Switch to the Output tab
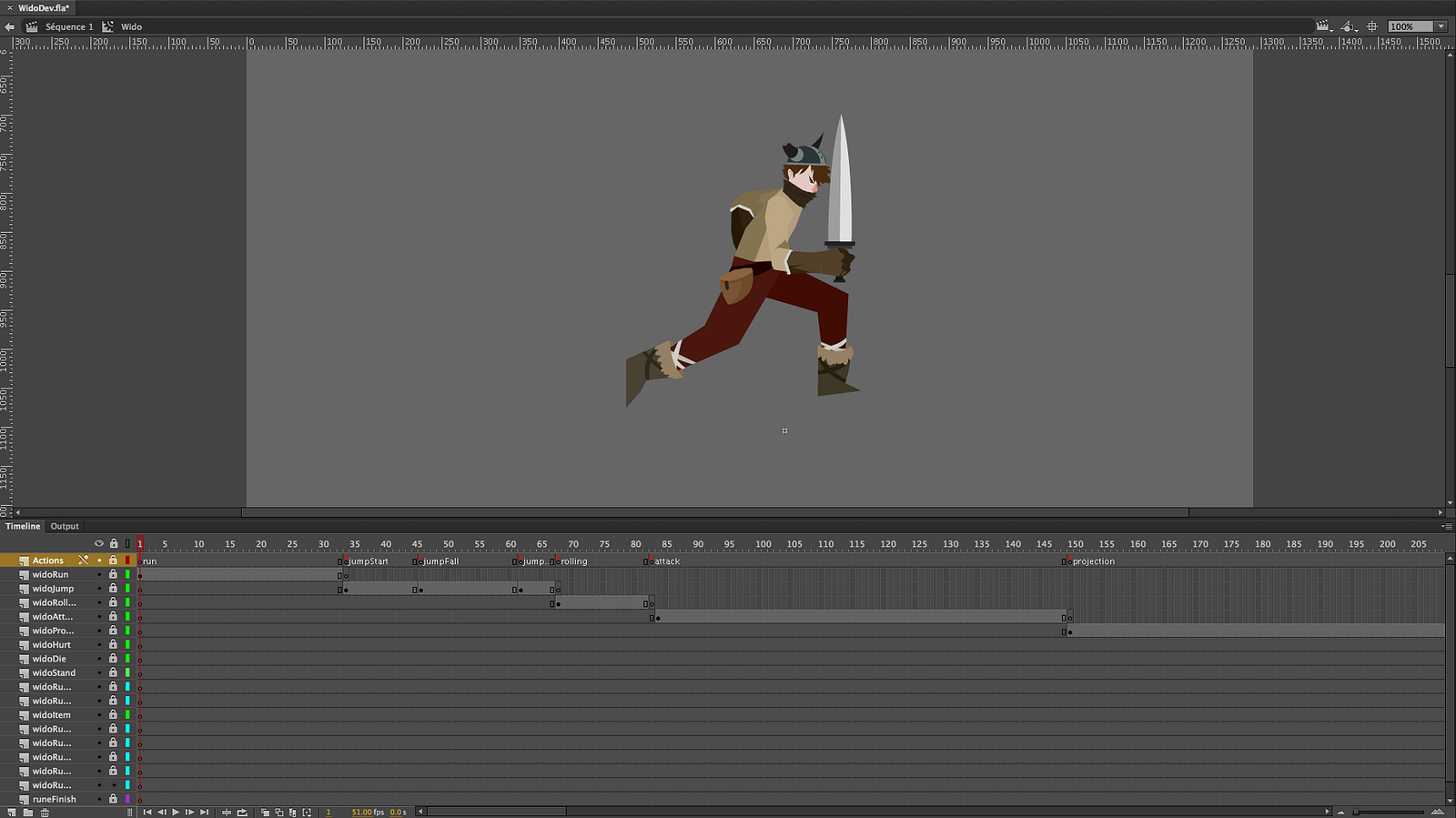The image size is (1456, 818). (x=65, y=526)
